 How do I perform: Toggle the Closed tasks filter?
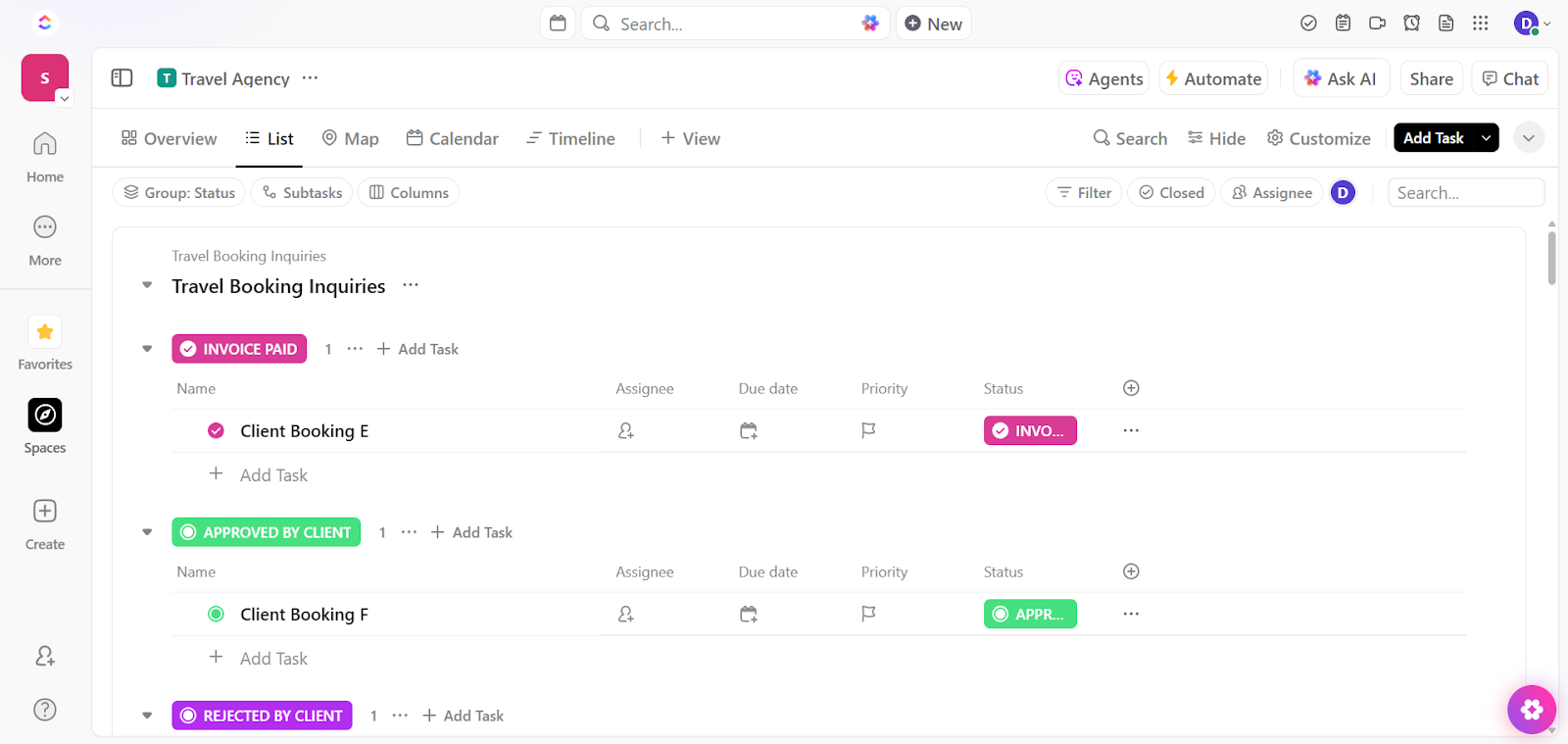[1171, 192]
